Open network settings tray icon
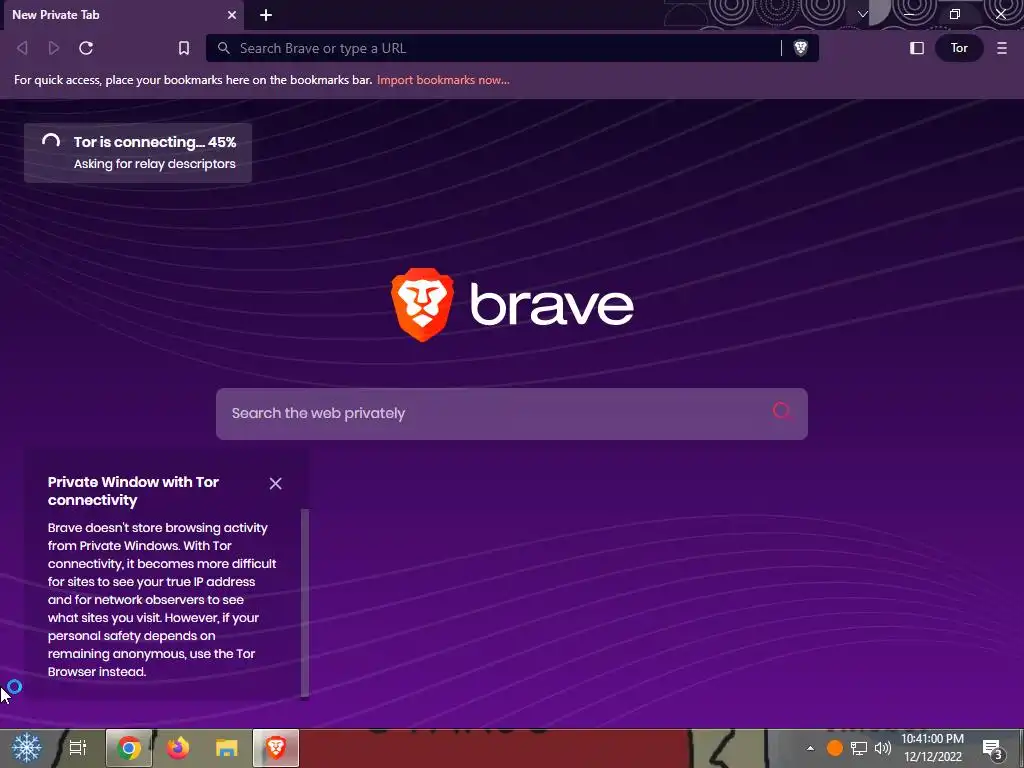Image resolution: width=1024 pixels, height=768 pixels. pos(859,748)
